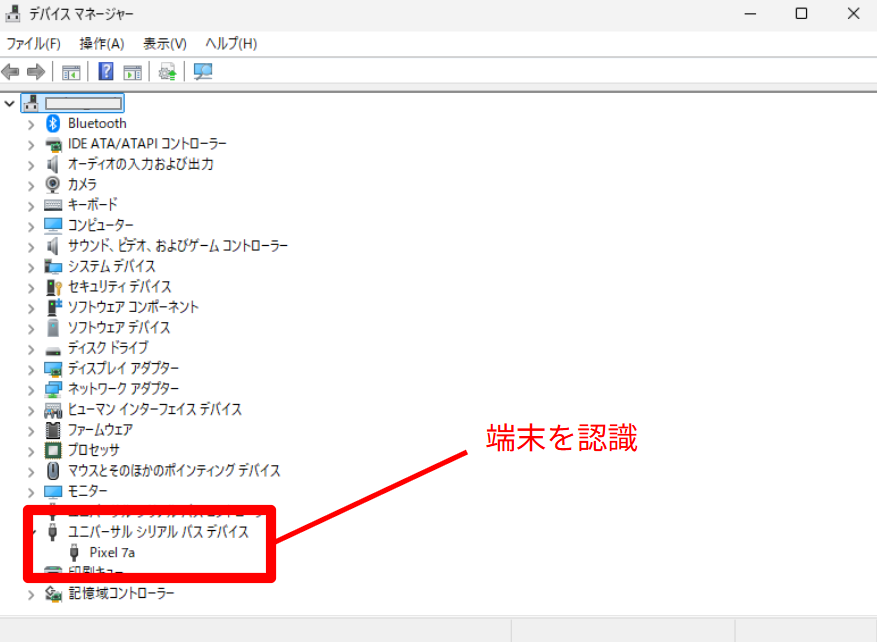Click the Update driver toolbar icon
This screenshot has width=877, height=642.
168,72
